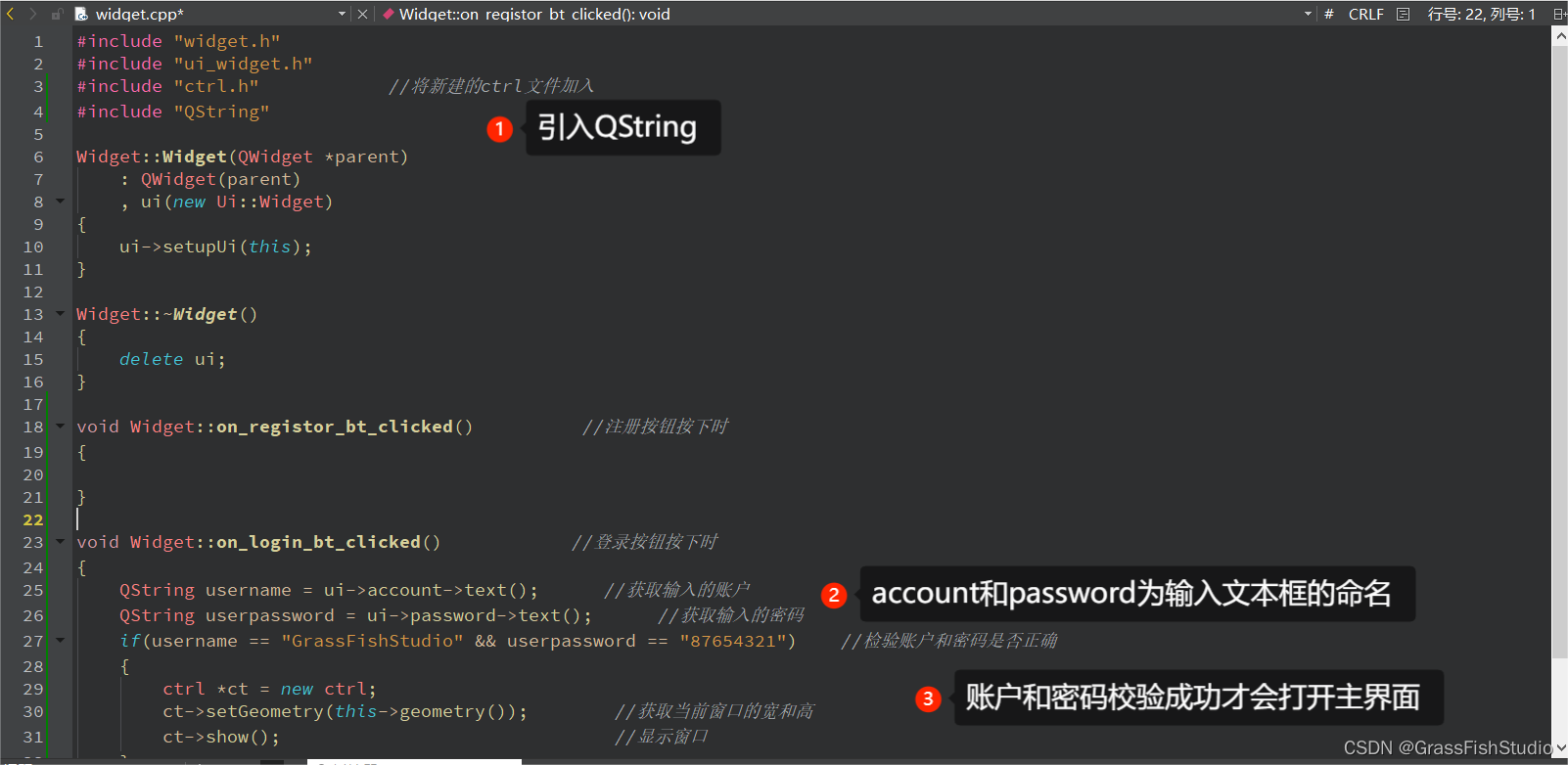Click the "87654321" string literal
The image size is (1568, 765).
(x=732, y=641)
